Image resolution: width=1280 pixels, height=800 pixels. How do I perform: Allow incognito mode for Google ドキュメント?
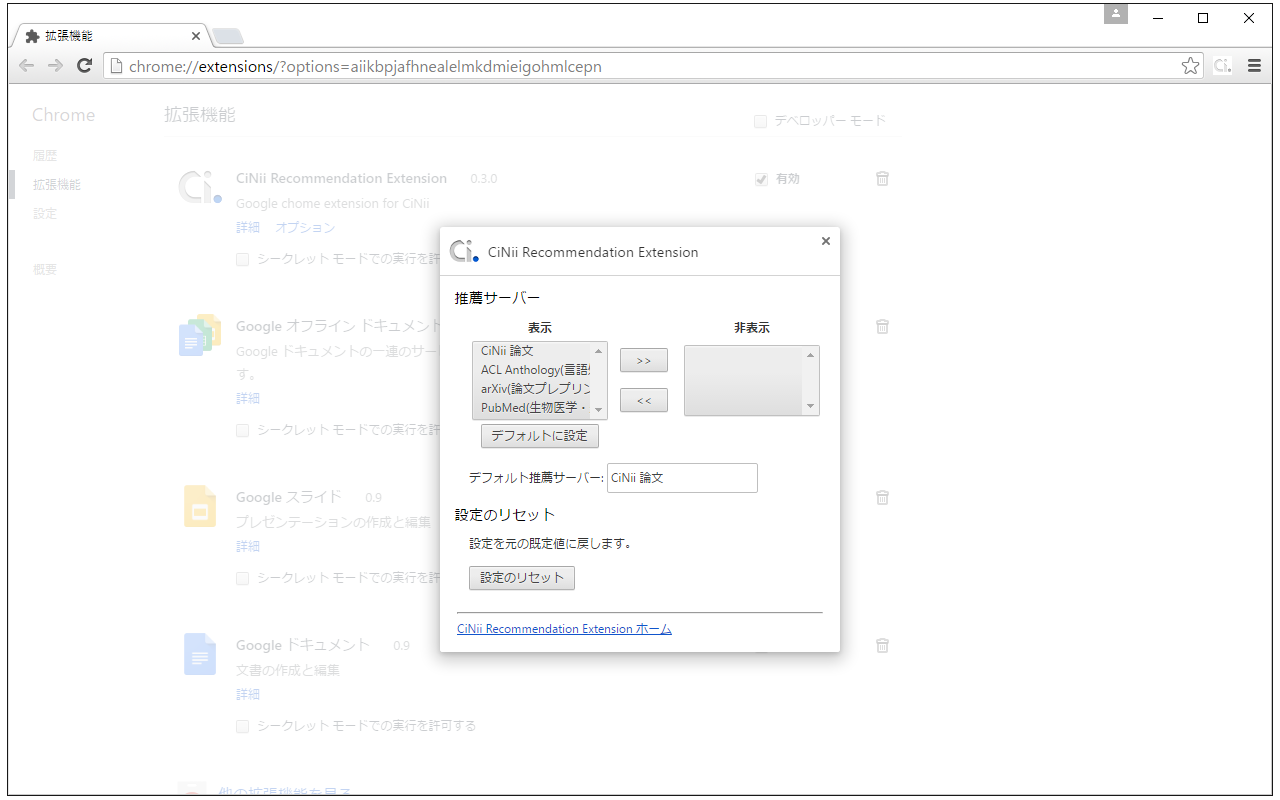[242, 726]
